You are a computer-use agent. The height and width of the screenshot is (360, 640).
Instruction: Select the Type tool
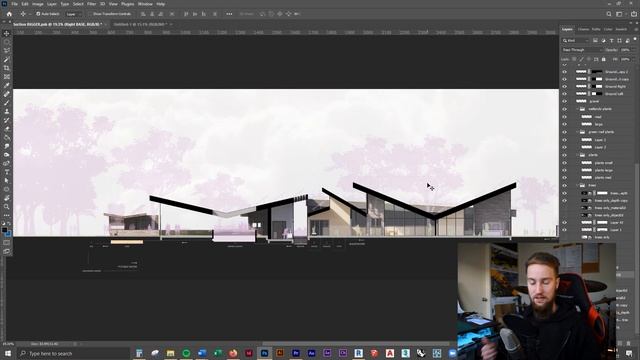click(x=7, y=172)
